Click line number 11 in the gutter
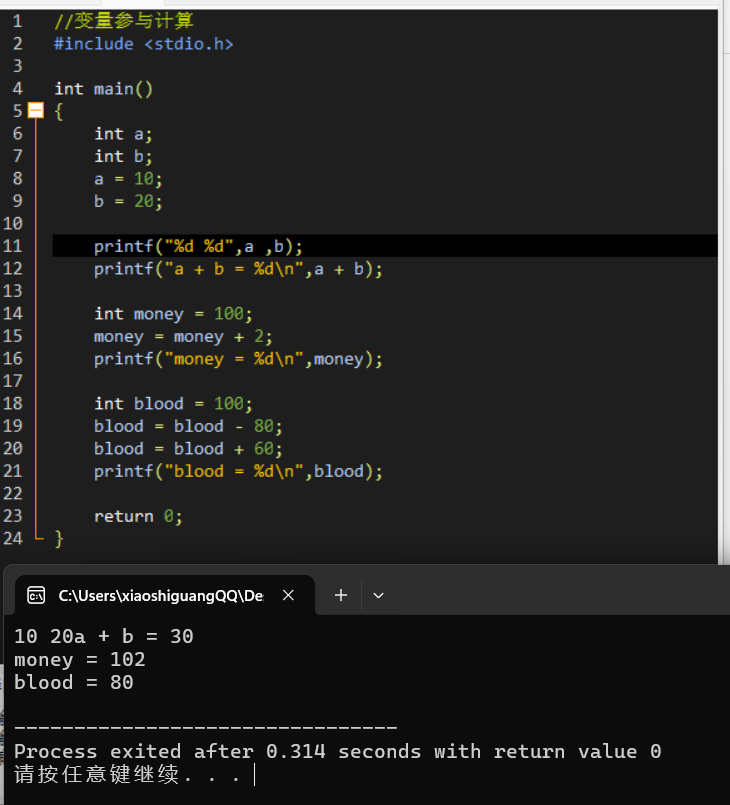This screenshot has height=805, width=730. 13,246
